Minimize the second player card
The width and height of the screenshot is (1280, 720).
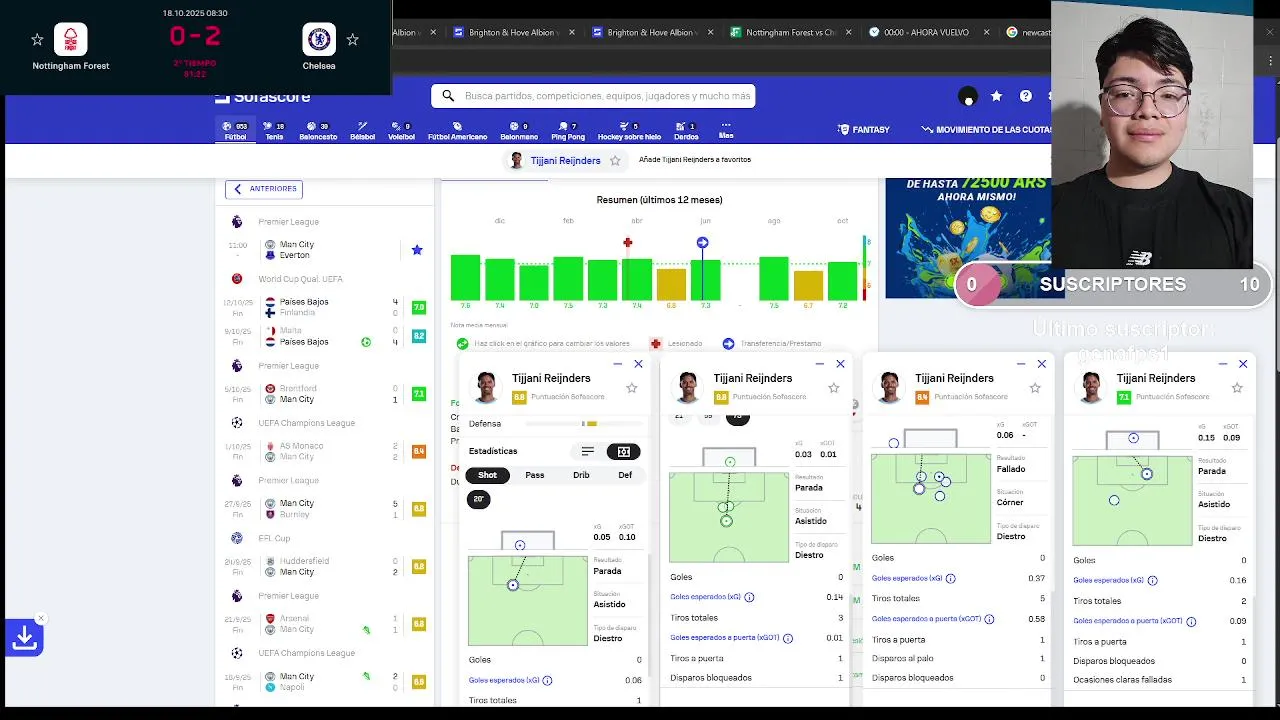[x=819, y=364]
